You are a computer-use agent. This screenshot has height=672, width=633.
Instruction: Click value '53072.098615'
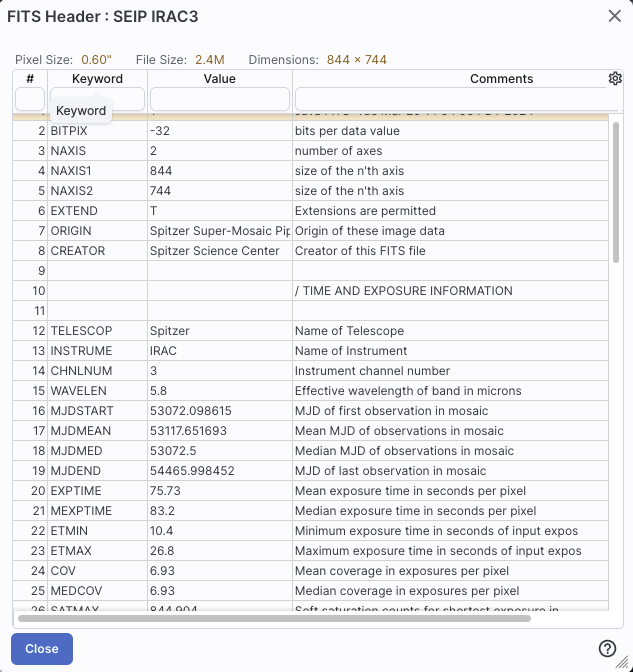point(190,411)
